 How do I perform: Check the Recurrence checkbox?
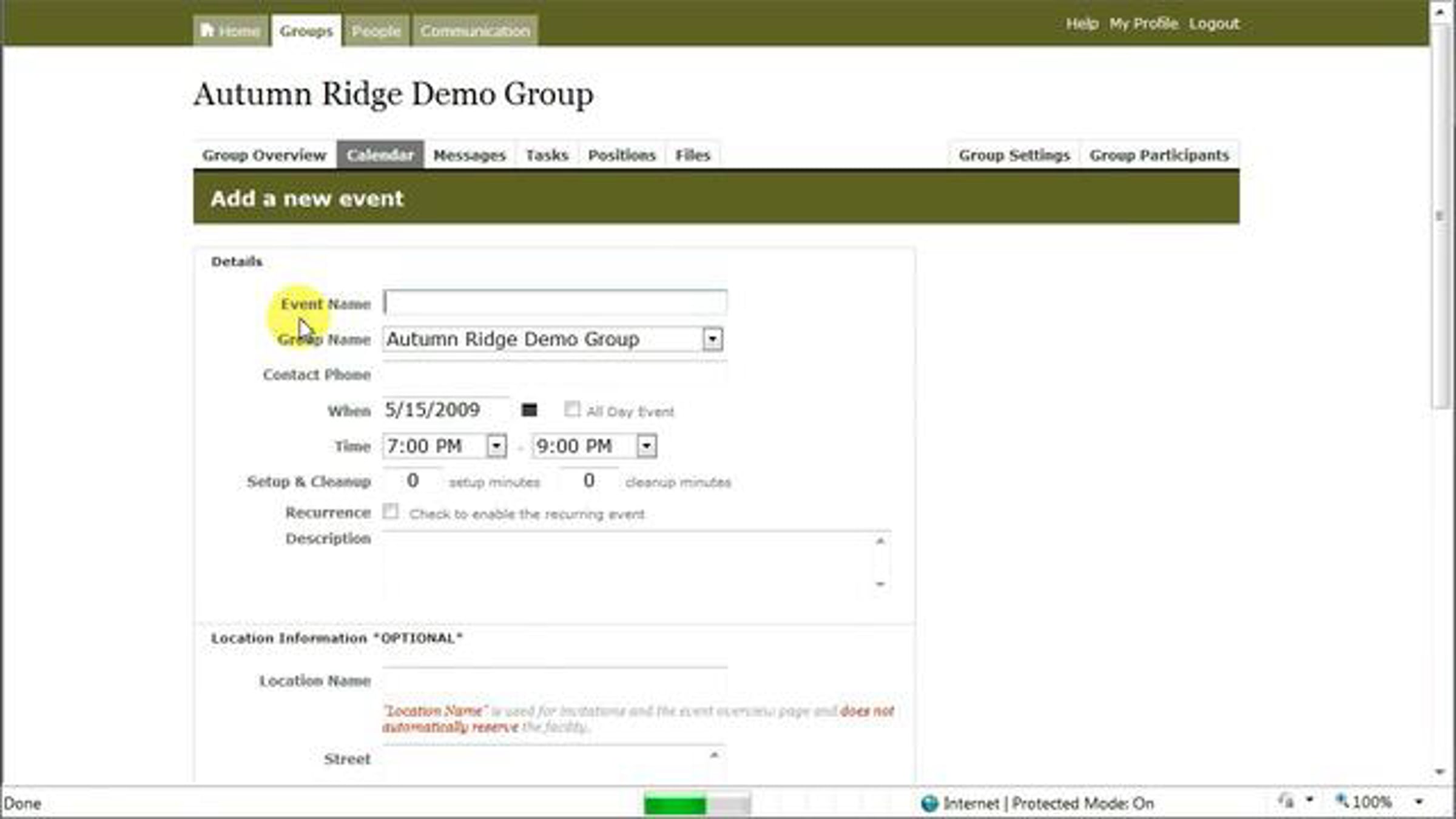click(390, 512)
